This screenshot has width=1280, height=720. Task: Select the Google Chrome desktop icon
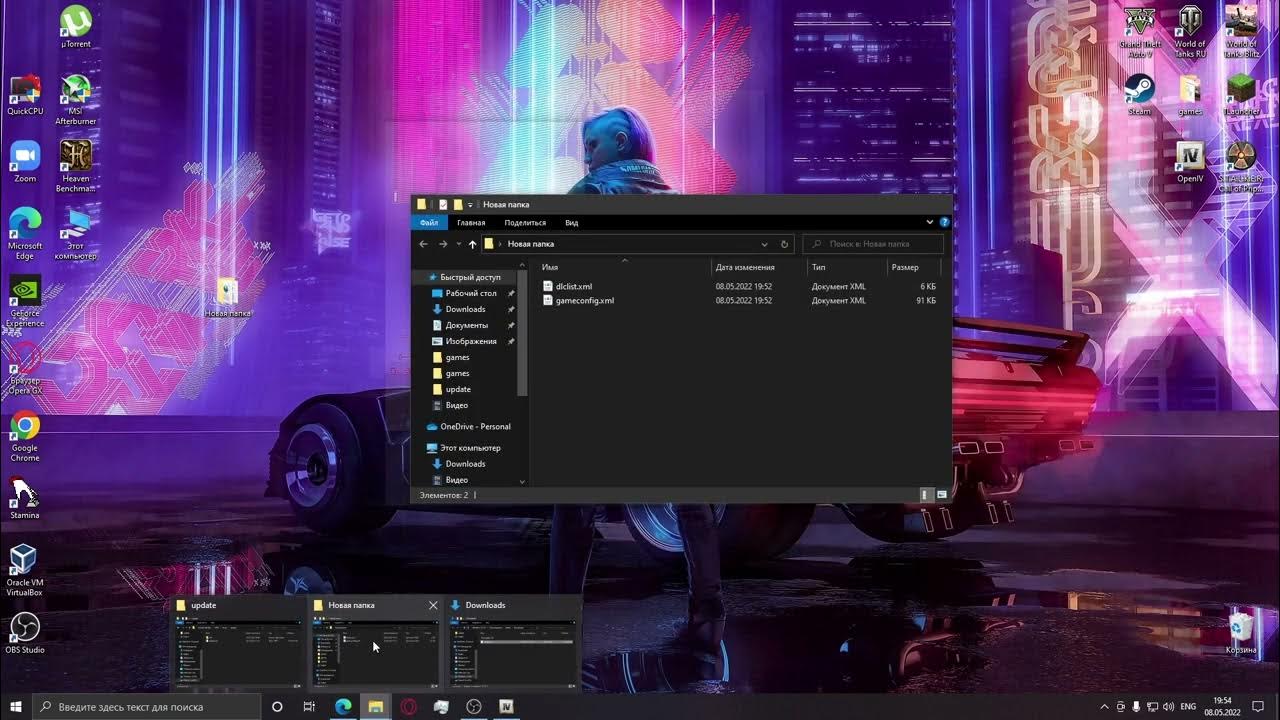point(25,436)
